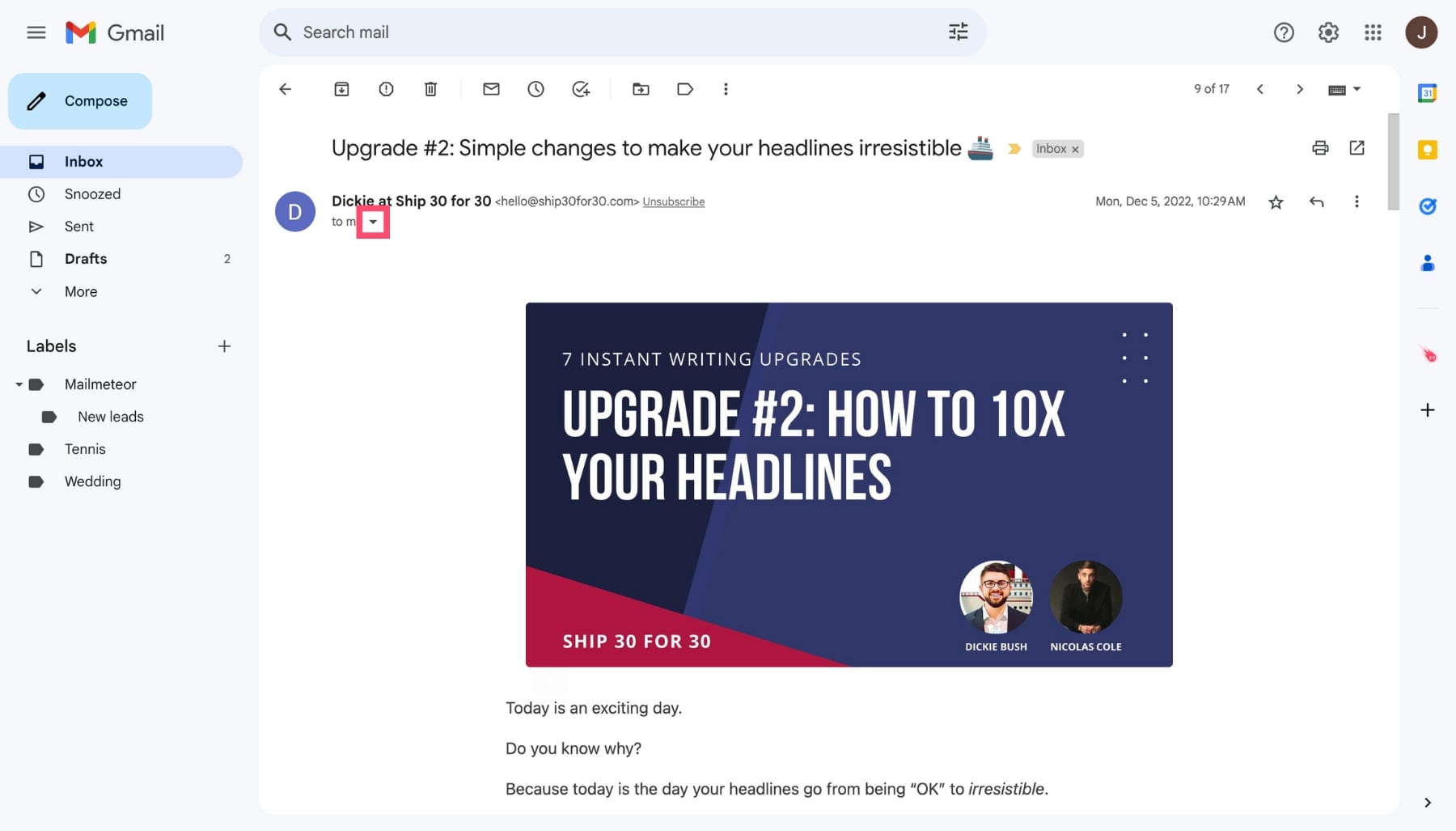Reply to this email

click(x=1316, y=202)
